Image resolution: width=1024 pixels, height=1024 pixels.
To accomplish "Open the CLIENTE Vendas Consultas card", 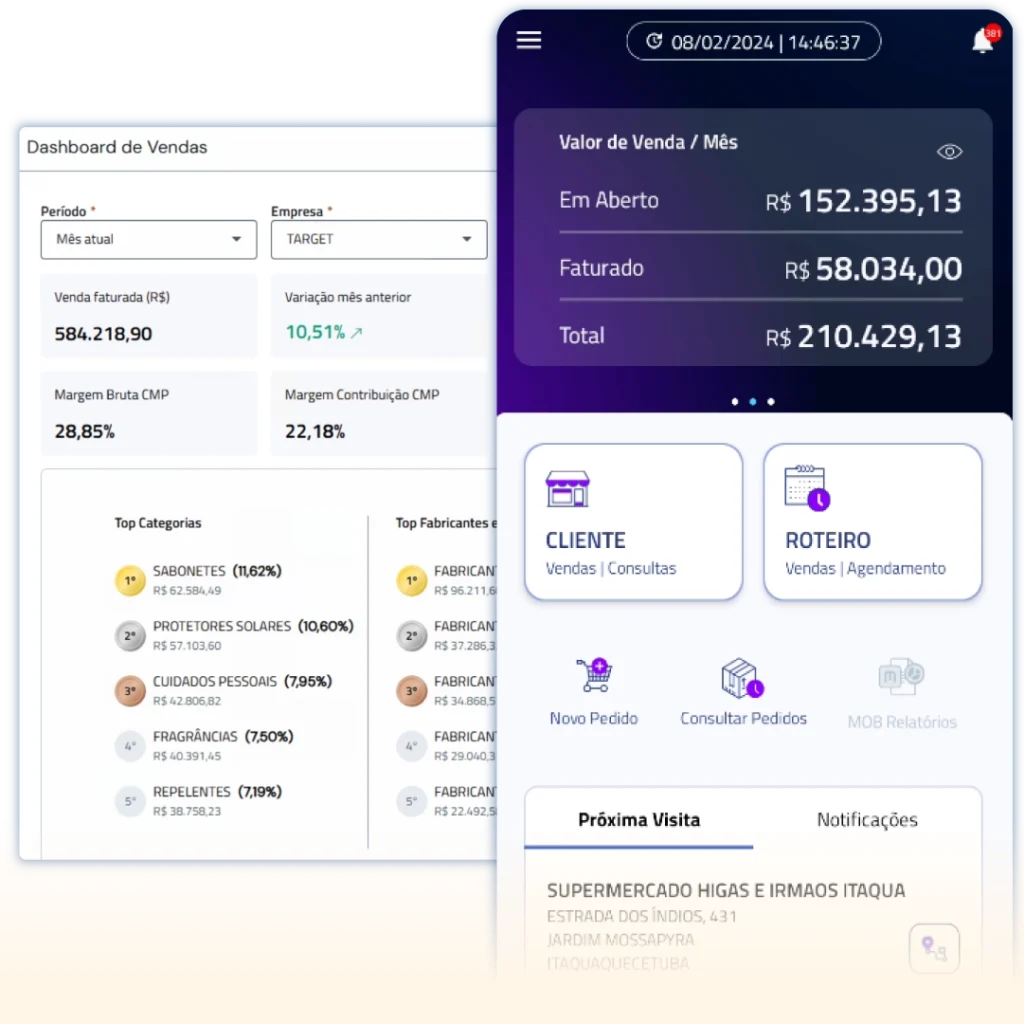I will click(x=633, y=522).
